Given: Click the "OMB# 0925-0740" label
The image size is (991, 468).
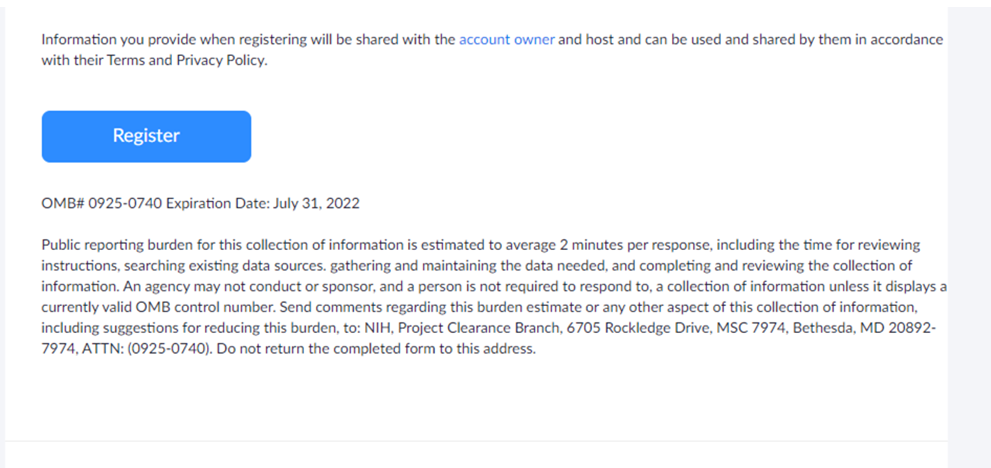Looking at the screenshot, I should (101, 203).
